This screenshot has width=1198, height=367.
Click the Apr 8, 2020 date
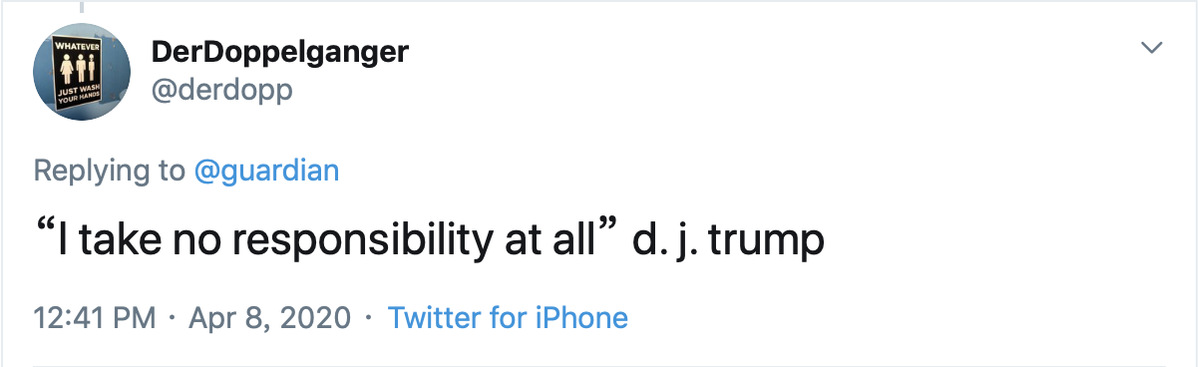[269, 317]
